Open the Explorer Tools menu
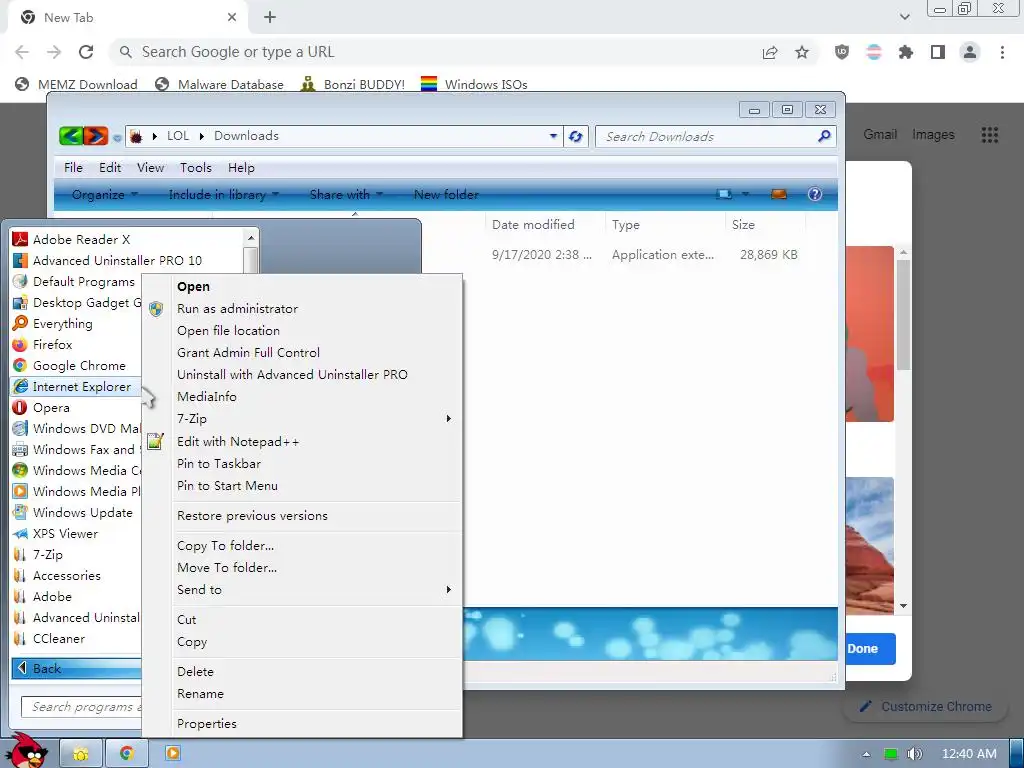 pyautogui.click(x=196, y=168)
